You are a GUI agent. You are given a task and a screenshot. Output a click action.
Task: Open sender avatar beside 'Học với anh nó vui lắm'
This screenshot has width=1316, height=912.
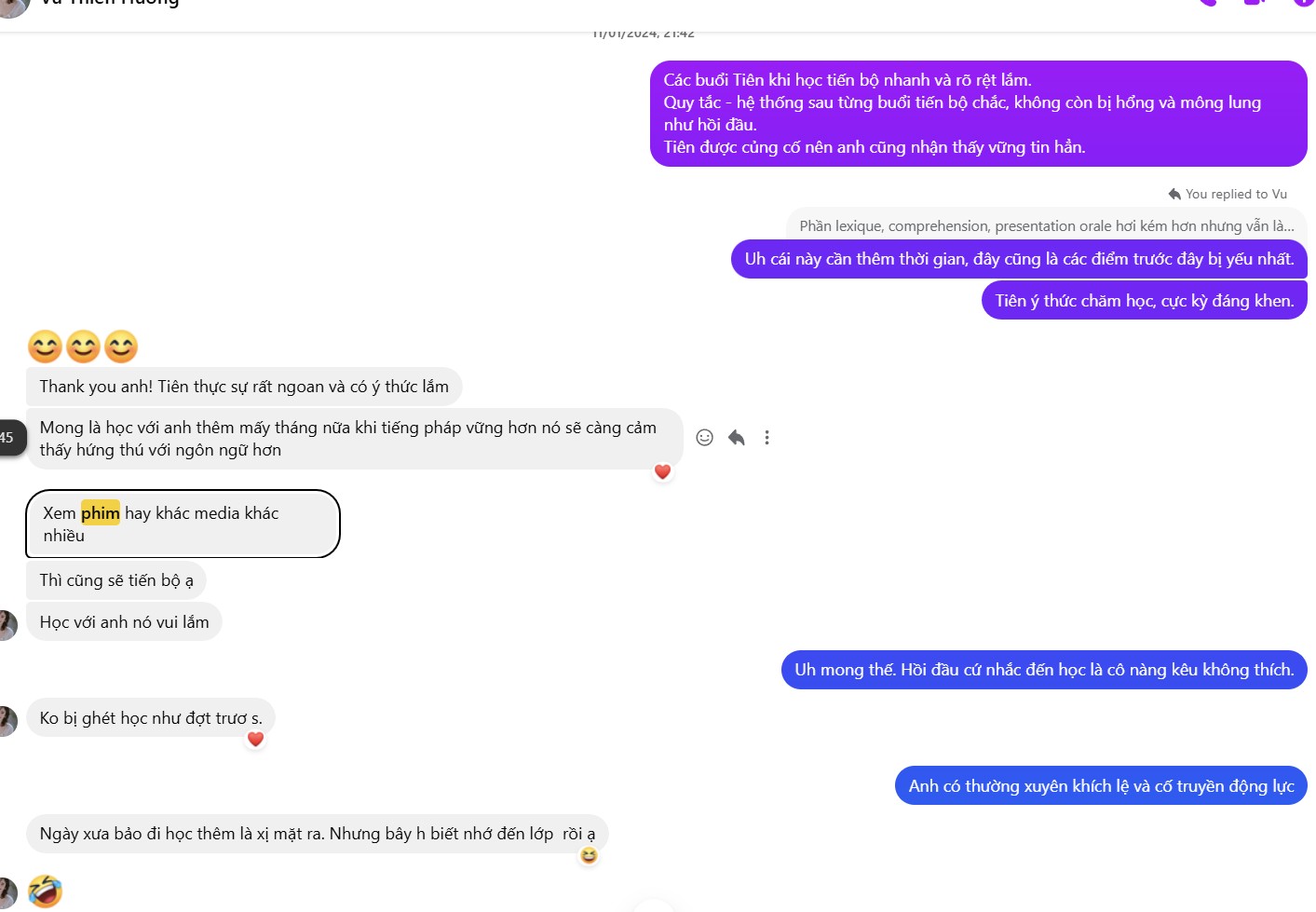[7, 625]
